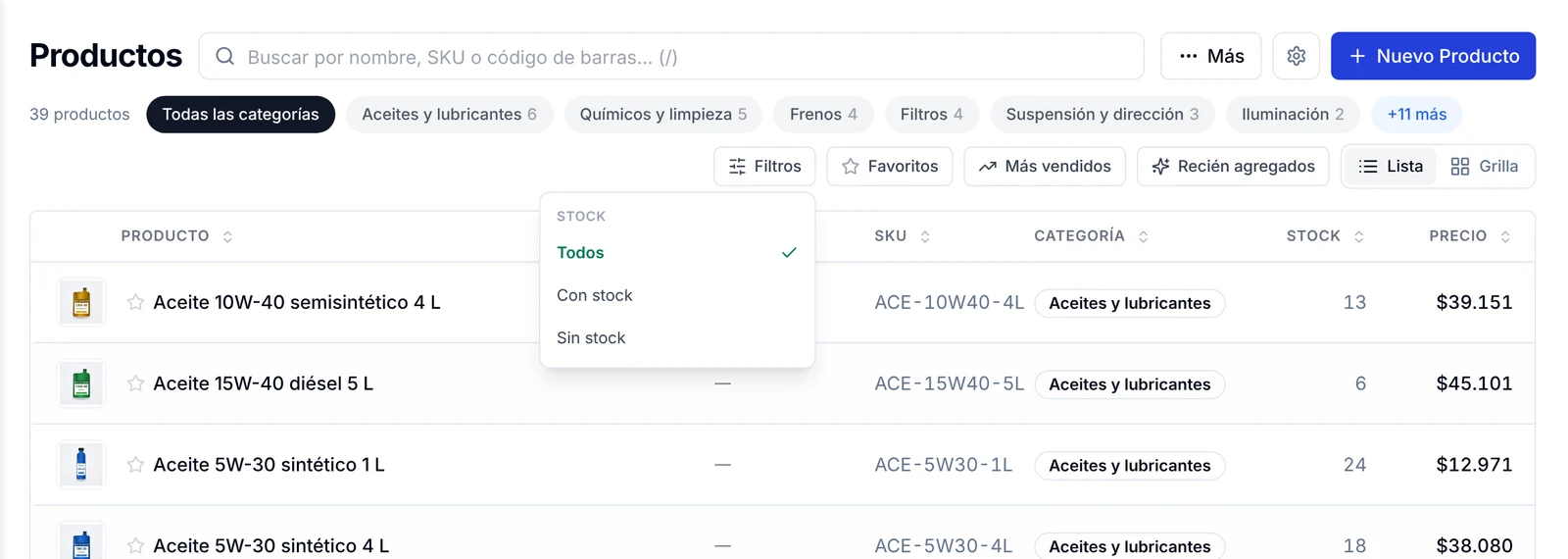The image size is (1568, 559).
Task: Sort by PRODUCTO column arrows
Action: [x=227, y=236]
